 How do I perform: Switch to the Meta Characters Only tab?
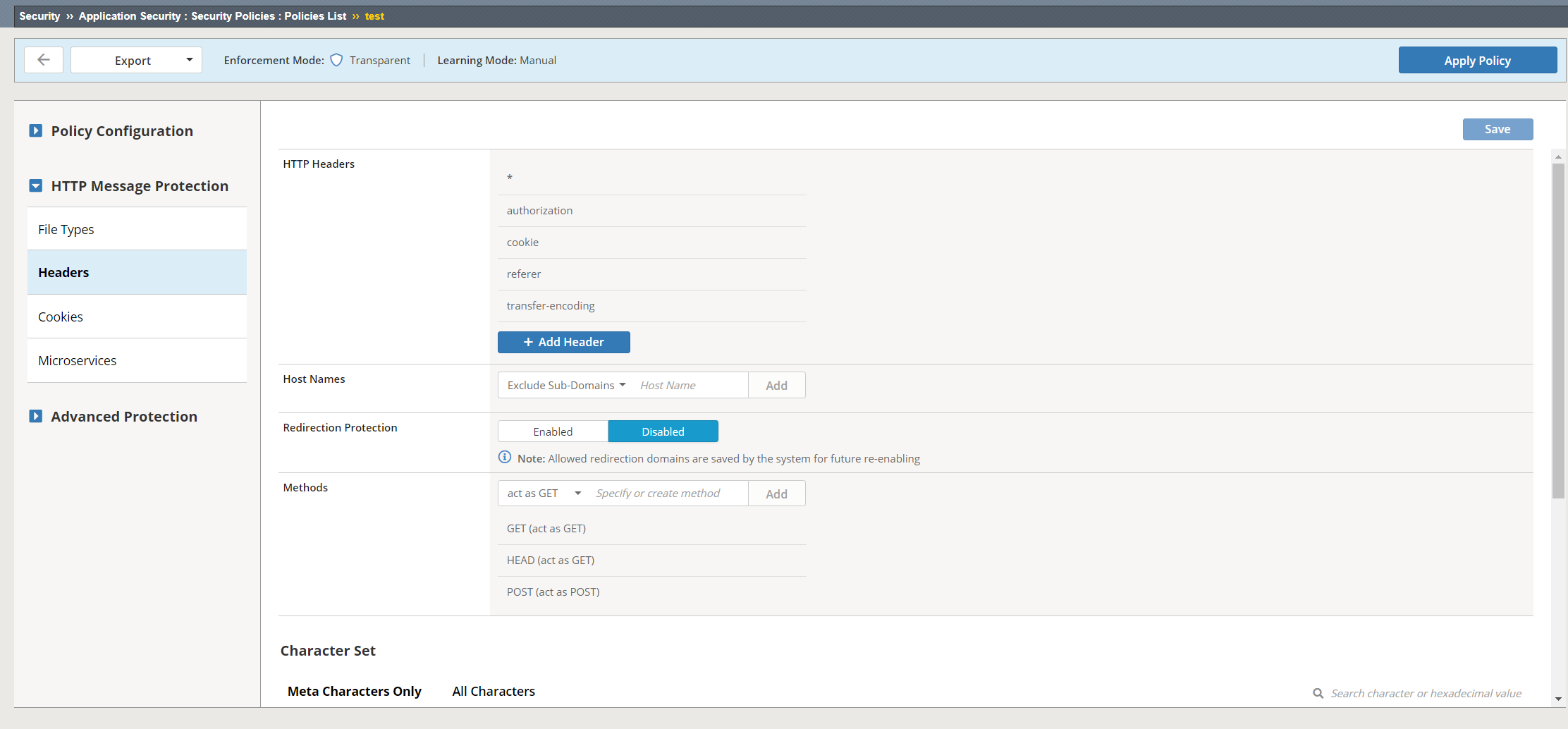(x=354, y=691)
